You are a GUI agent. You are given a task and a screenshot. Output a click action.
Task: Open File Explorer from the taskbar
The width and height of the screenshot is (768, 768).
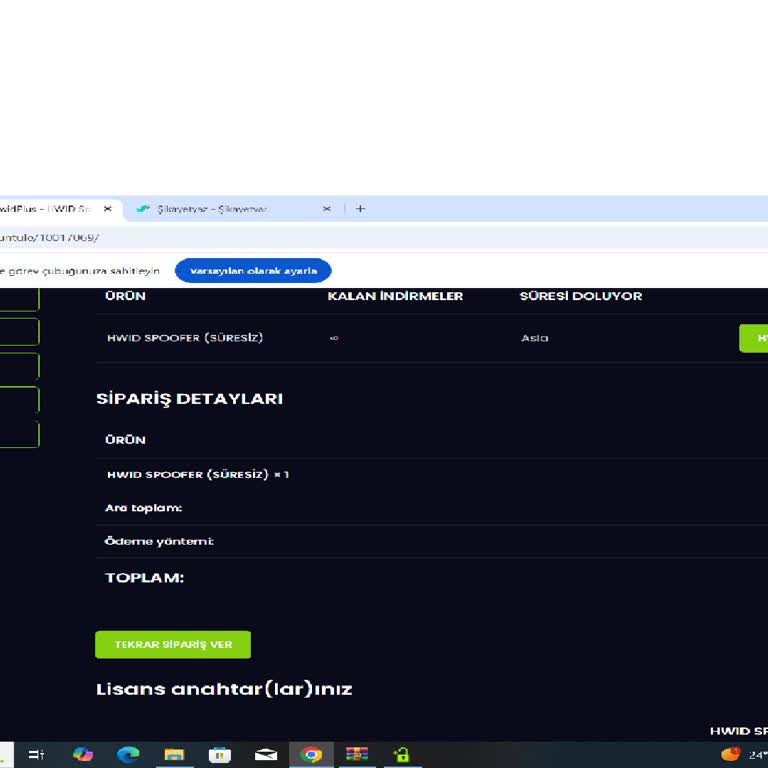174,755
